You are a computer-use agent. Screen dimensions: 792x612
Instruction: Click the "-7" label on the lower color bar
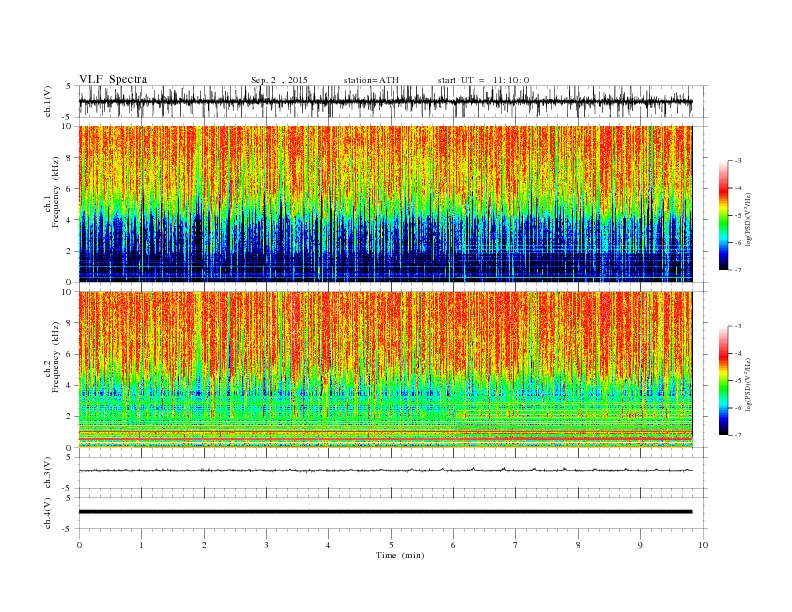tap(737, 435)
